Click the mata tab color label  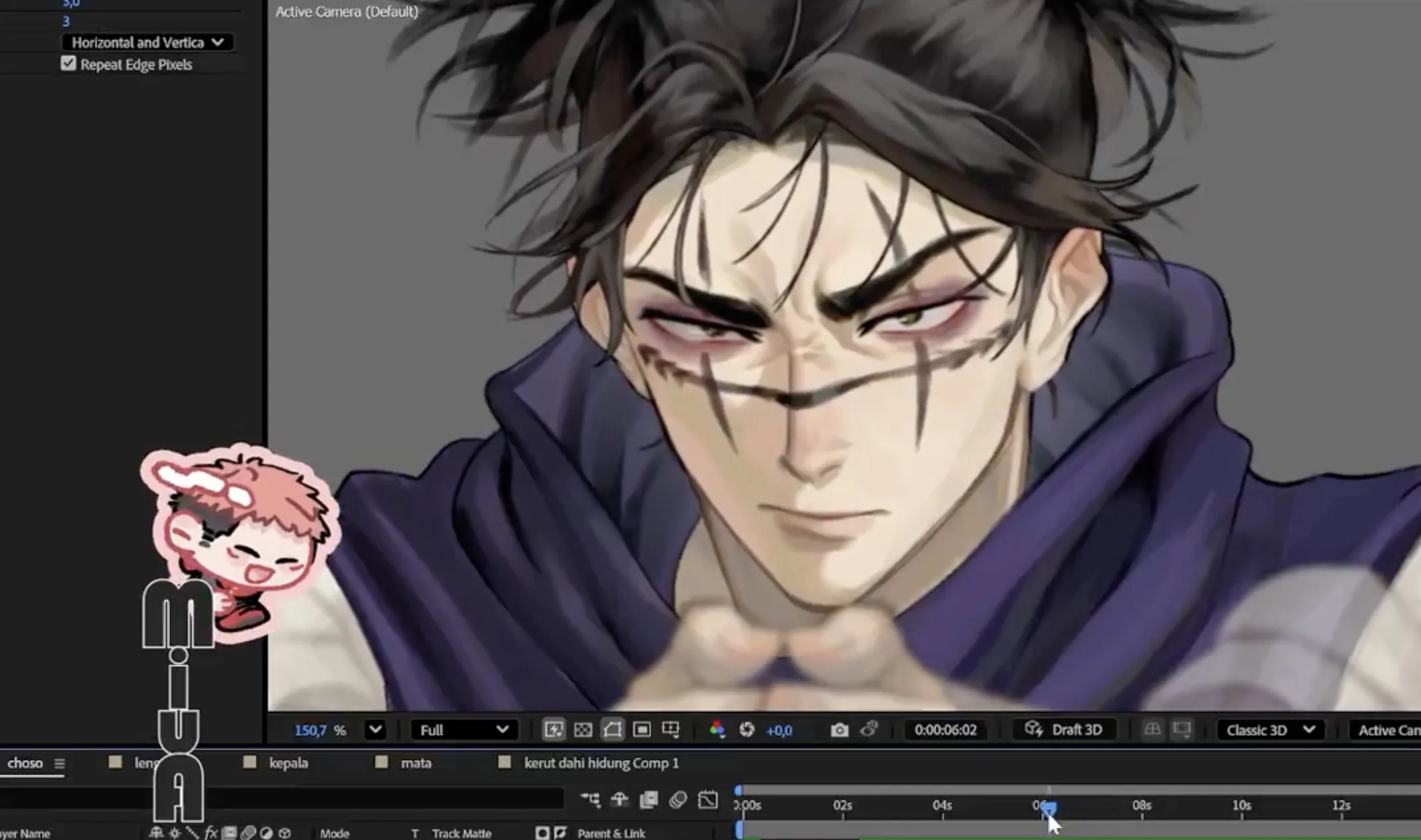[x=381, y=762]
